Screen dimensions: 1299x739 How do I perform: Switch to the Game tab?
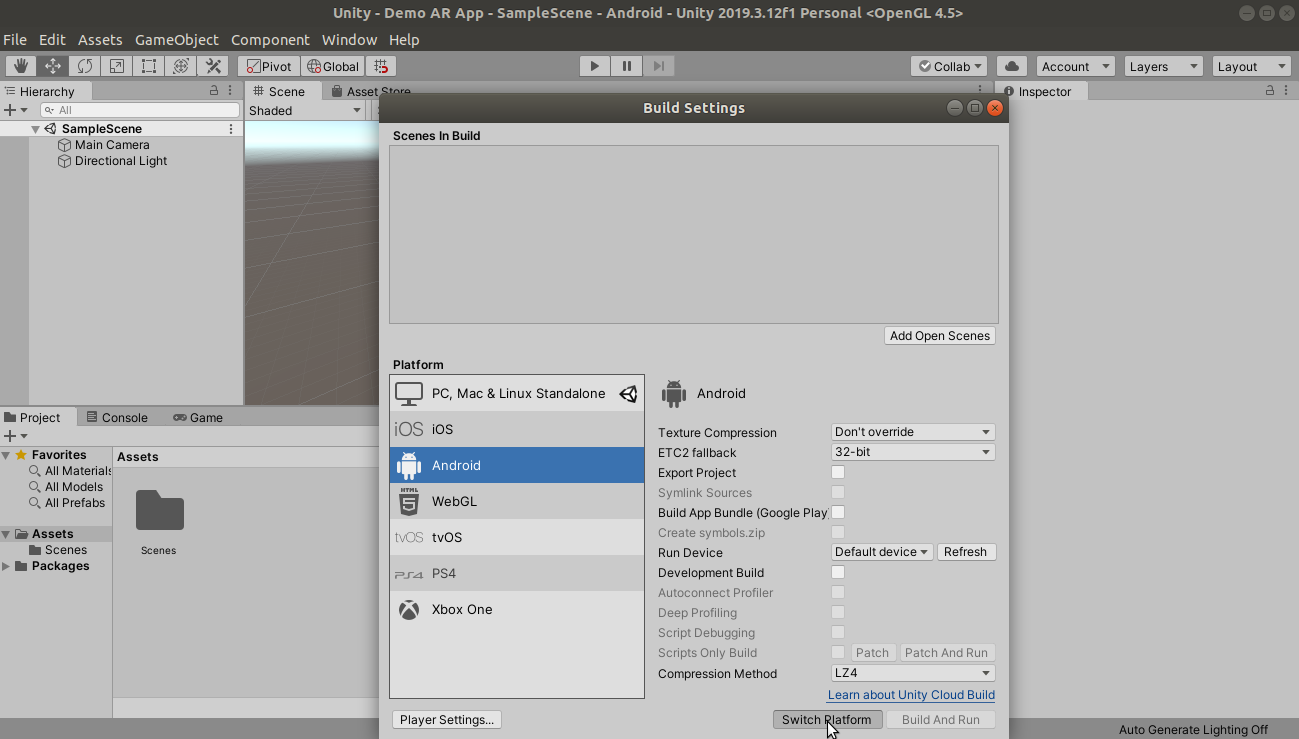click(198, 417)
